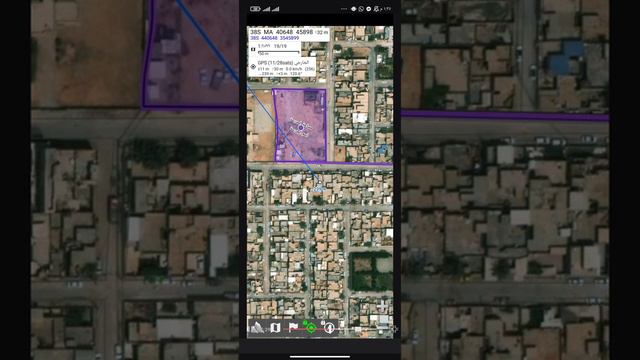Tap the GPS satellite status icon
The width and height of the screenshot is (640, 360).
[253, 67]
